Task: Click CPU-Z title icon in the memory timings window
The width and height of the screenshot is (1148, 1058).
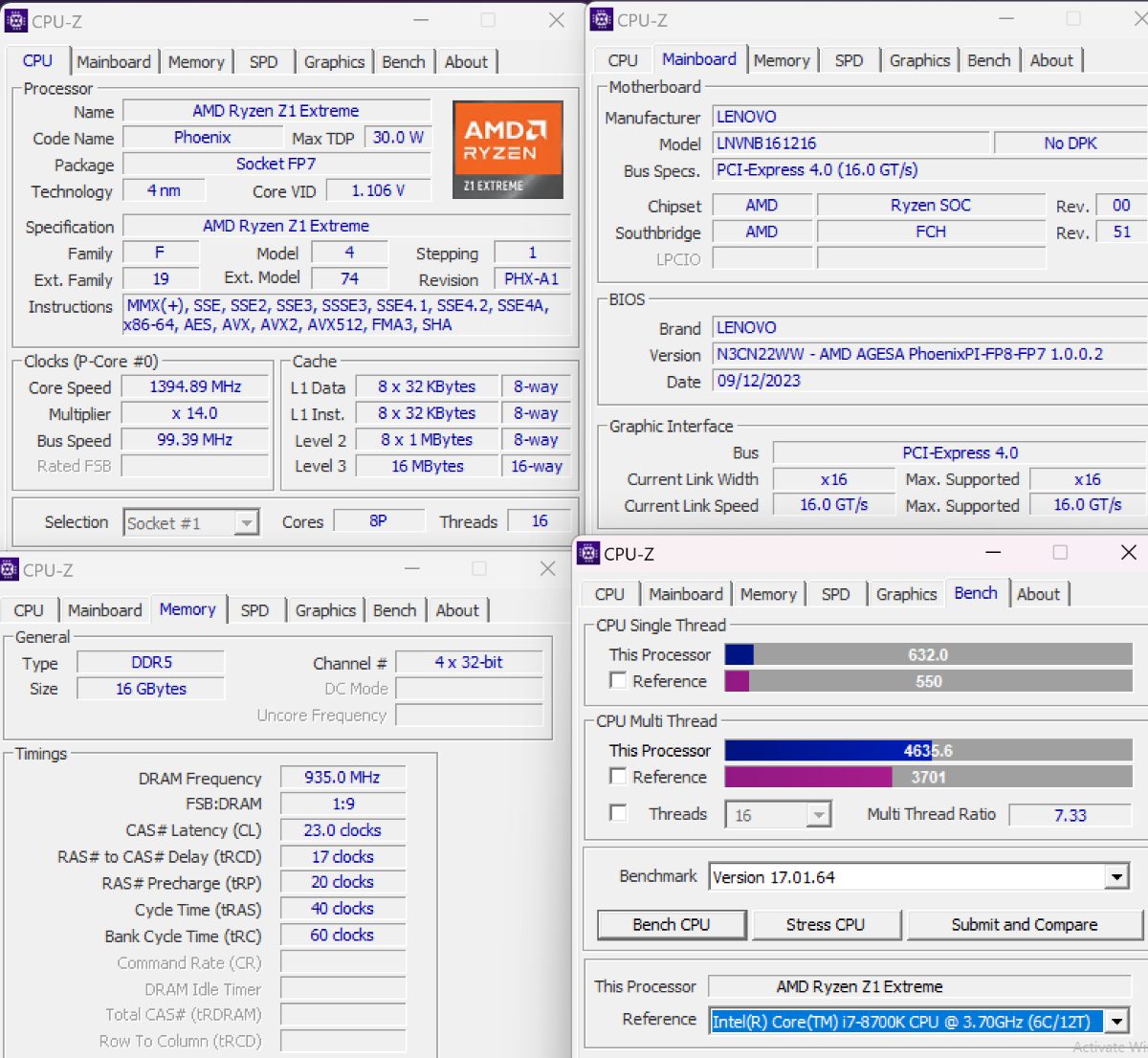Action: (x=9, y=570)
